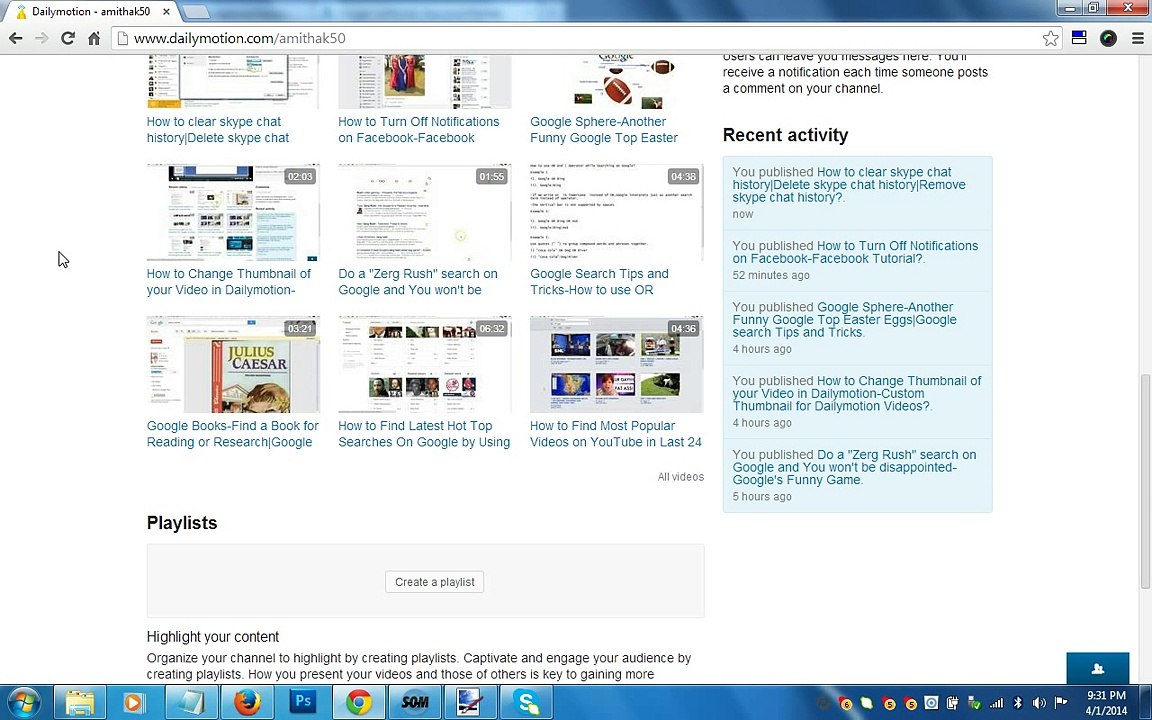Click the round colorful extension icon

tap(1108, 38)
